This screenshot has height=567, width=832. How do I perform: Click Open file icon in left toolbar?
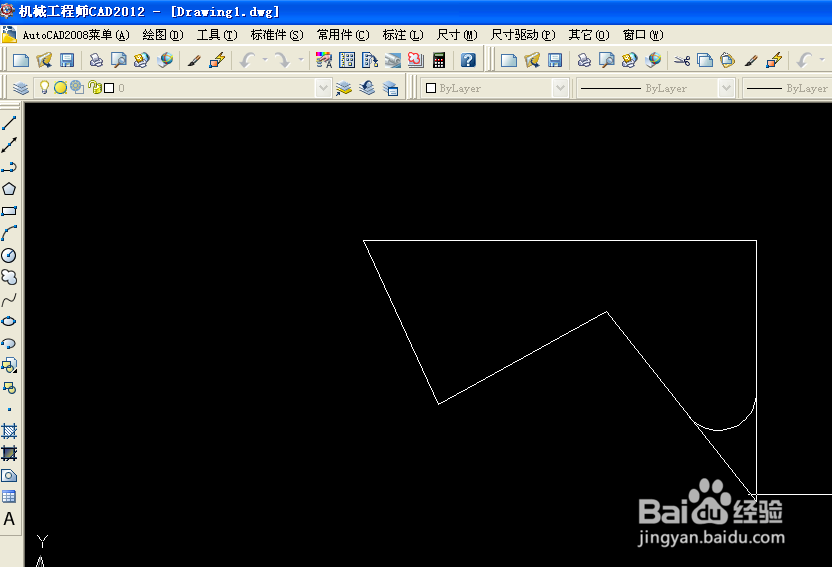44,60
